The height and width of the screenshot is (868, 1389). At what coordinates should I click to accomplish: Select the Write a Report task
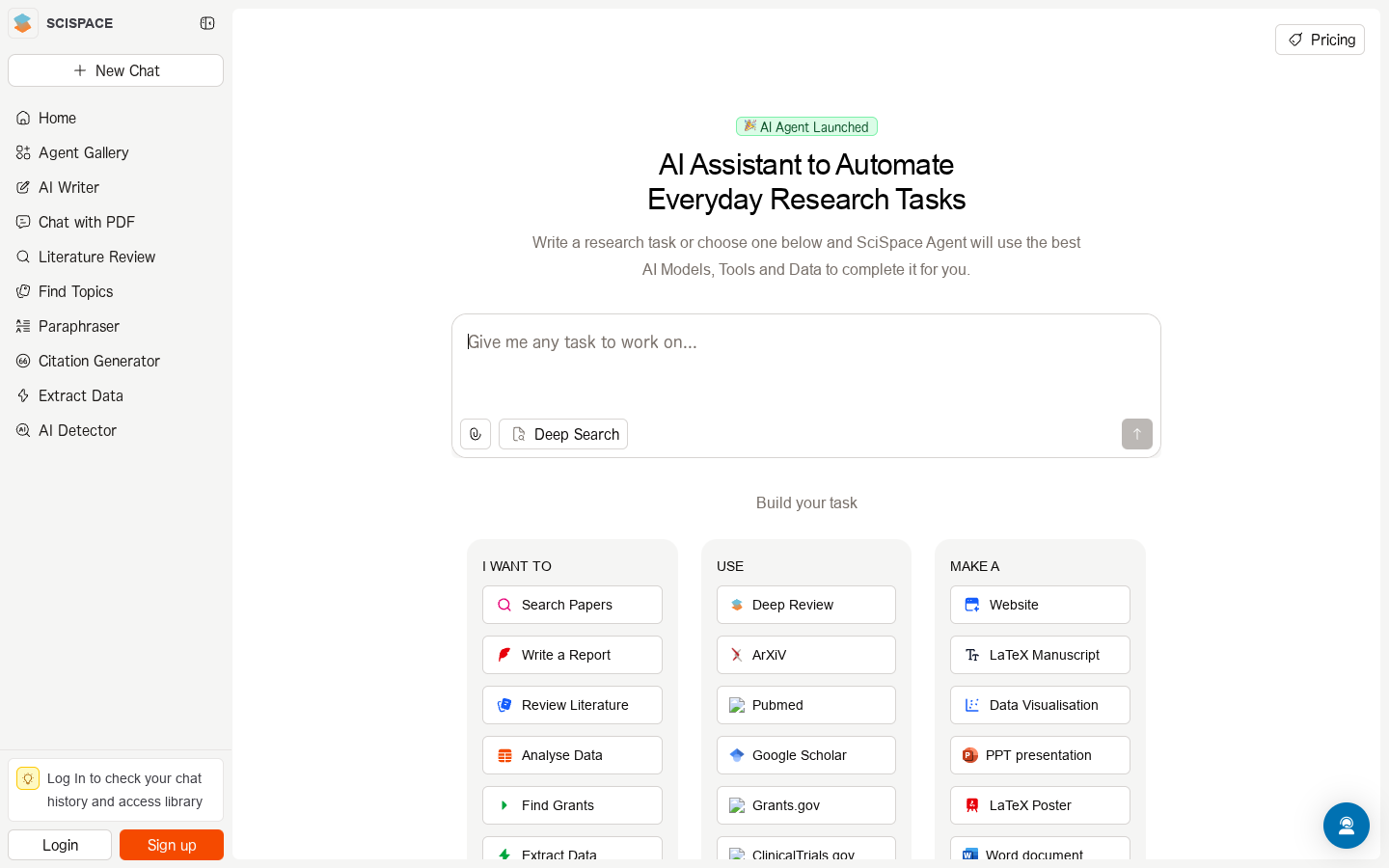[572, 655]
